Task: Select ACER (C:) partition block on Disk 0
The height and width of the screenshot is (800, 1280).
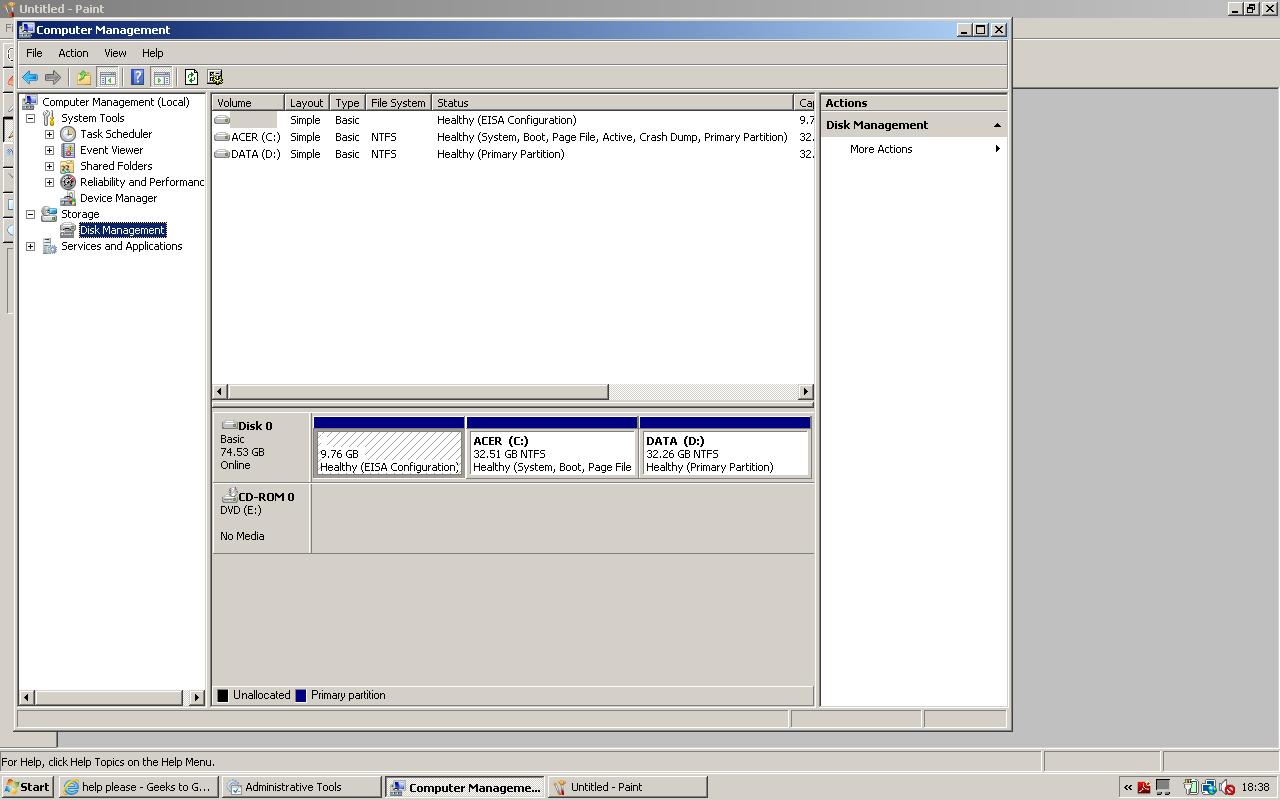Action: (552, 447)
